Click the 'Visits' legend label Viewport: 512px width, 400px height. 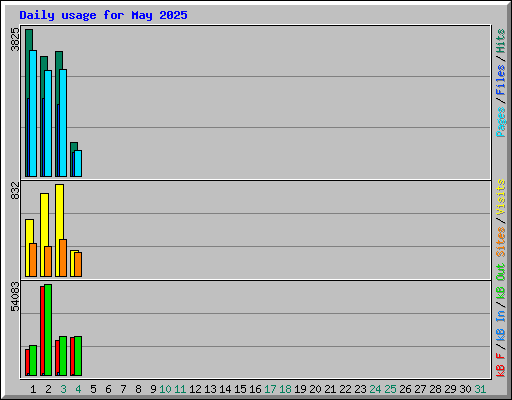click(x=501, y=198)
